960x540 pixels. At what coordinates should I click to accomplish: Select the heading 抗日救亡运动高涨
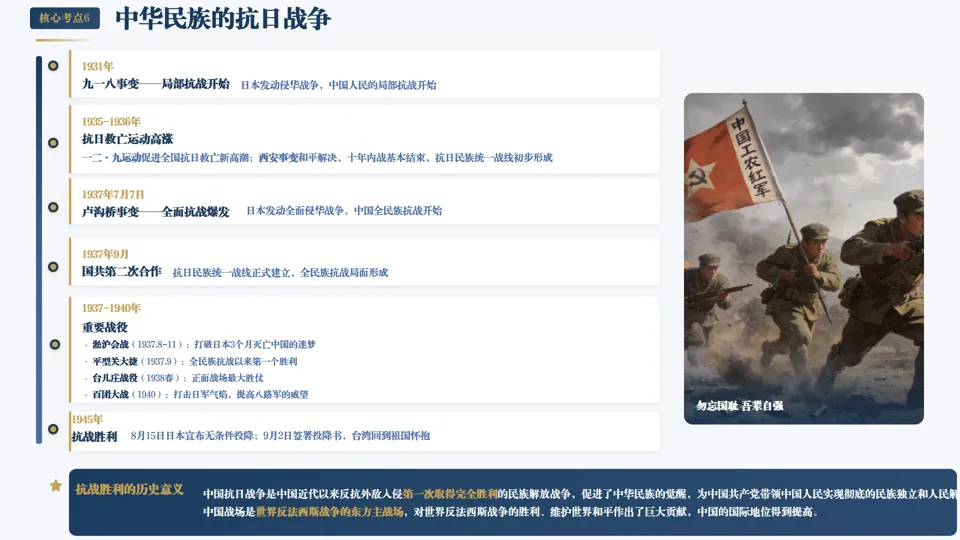[127, 139]
